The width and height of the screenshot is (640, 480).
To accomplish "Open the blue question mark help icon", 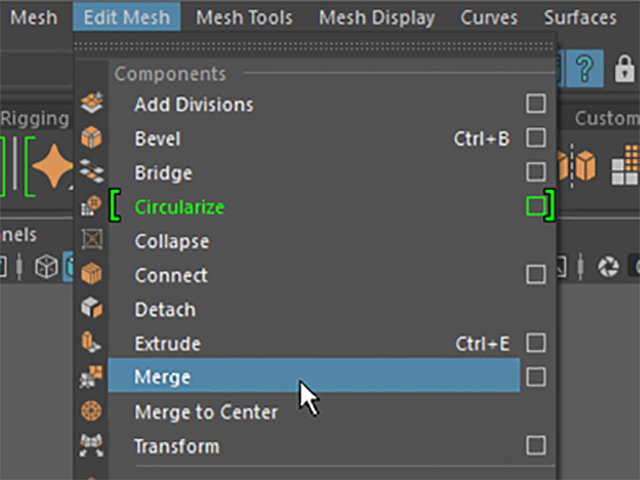I will pyautogui.click(x=584, y=68).
